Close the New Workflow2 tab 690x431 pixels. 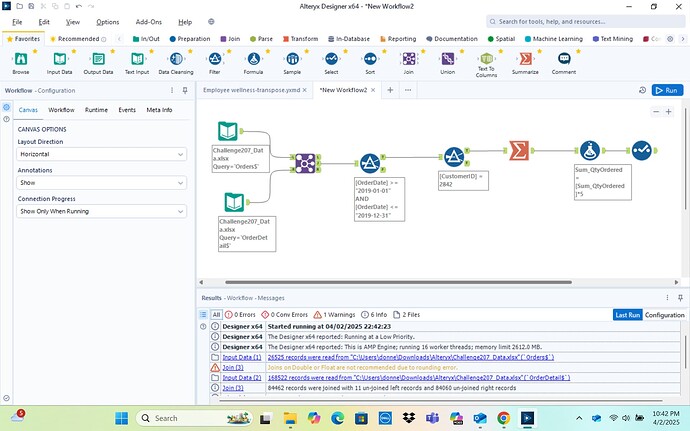(373, 90)
